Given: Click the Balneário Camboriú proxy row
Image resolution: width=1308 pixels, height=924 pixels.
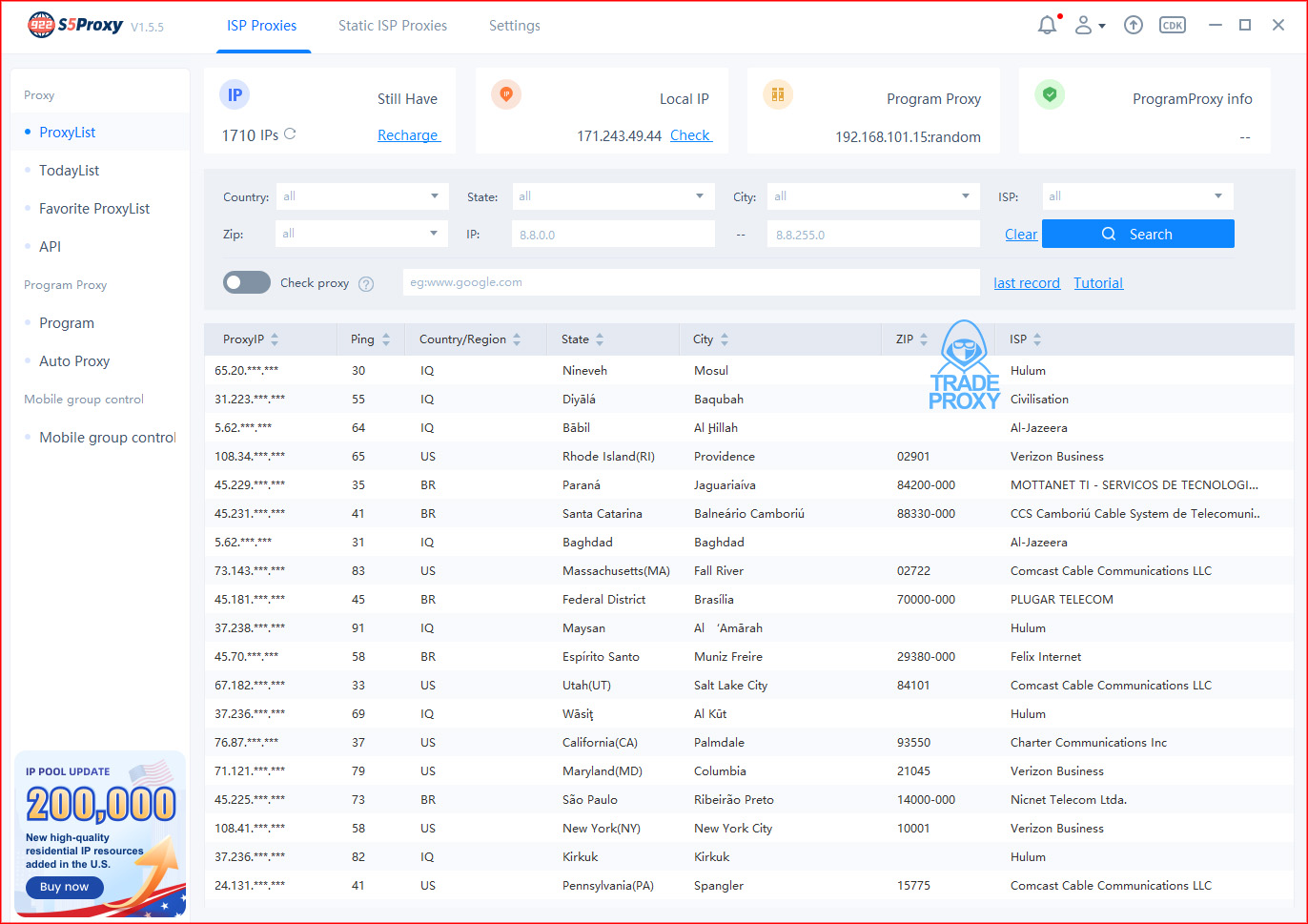Looking at the screenshot, I should click(749, 513).
